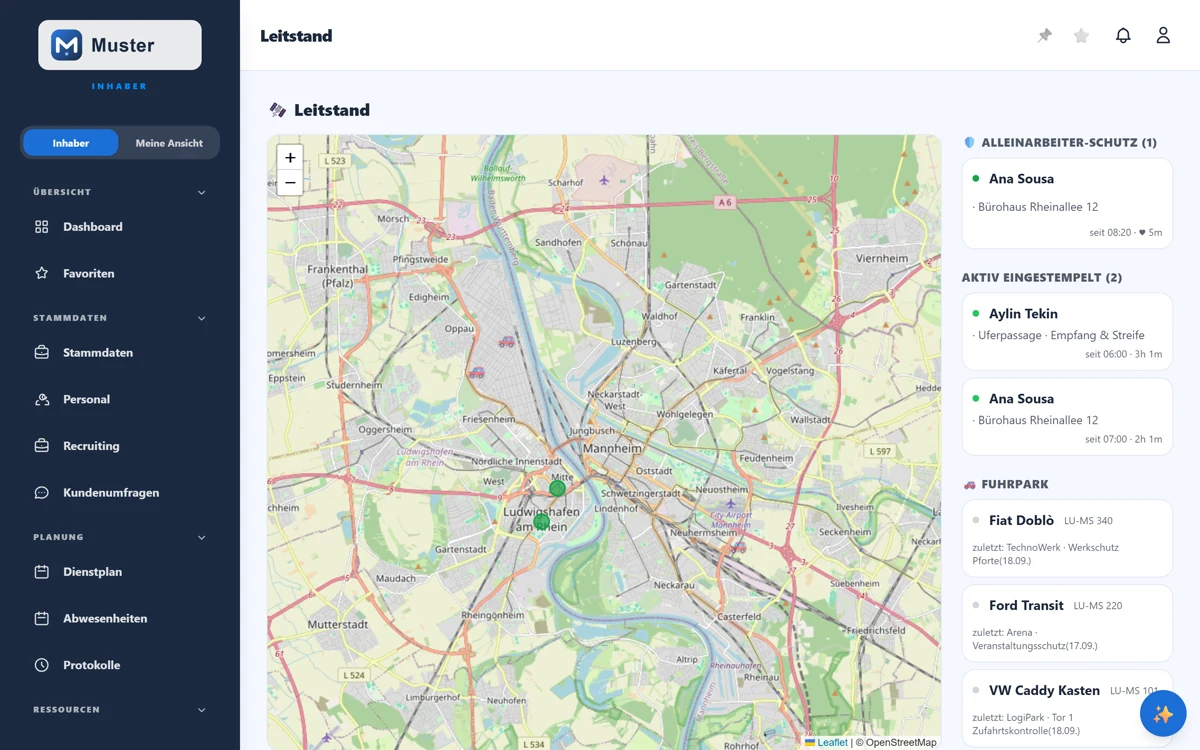Click the Dashboard grid icon
The height and width of the screenshot is (750, 1200).
42,227
